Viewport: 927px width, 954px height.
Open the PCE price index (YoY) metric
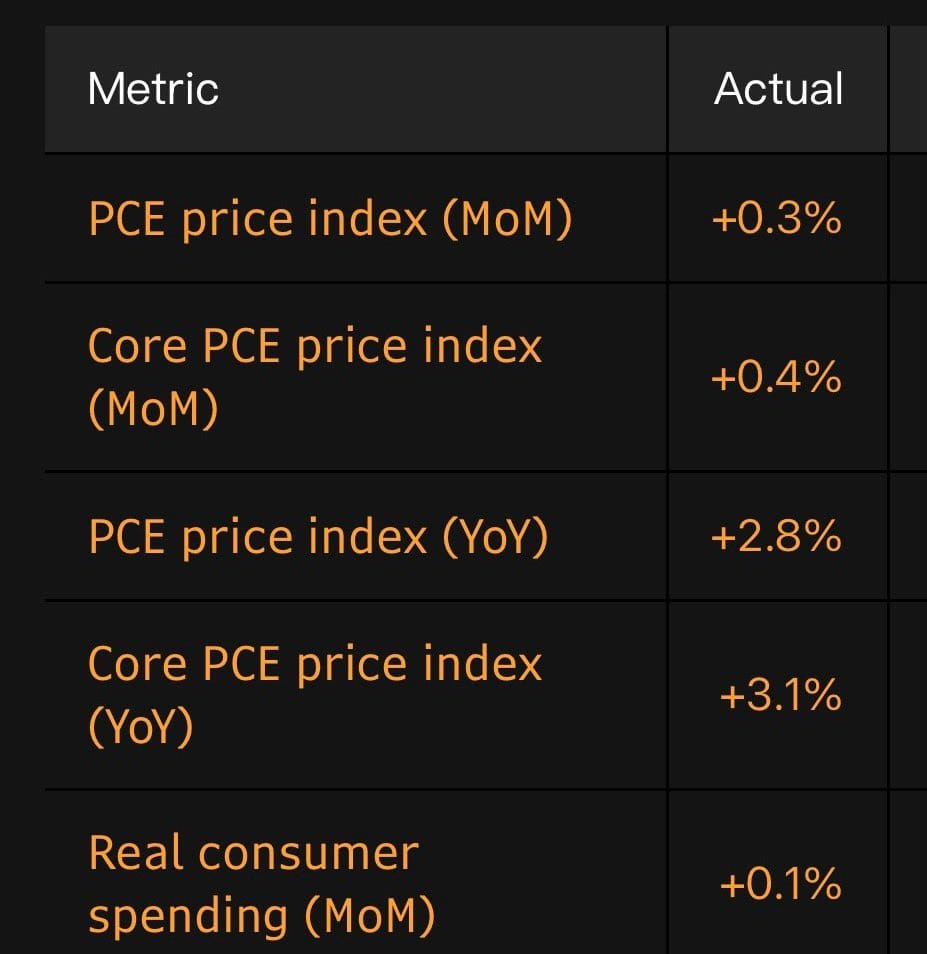point(318,537)
